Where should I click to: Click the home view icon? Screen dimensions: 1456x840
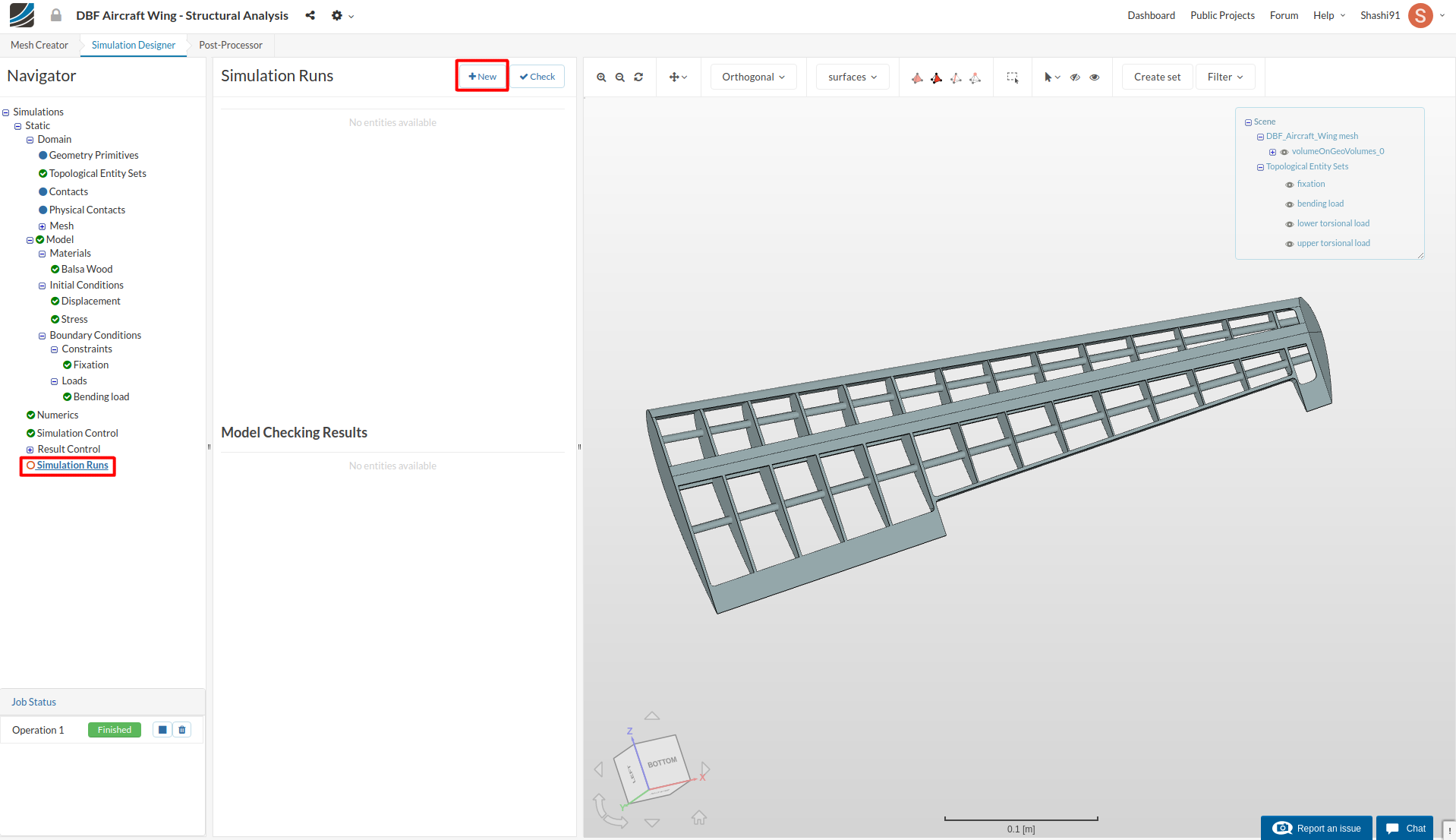tap(699, 818)
